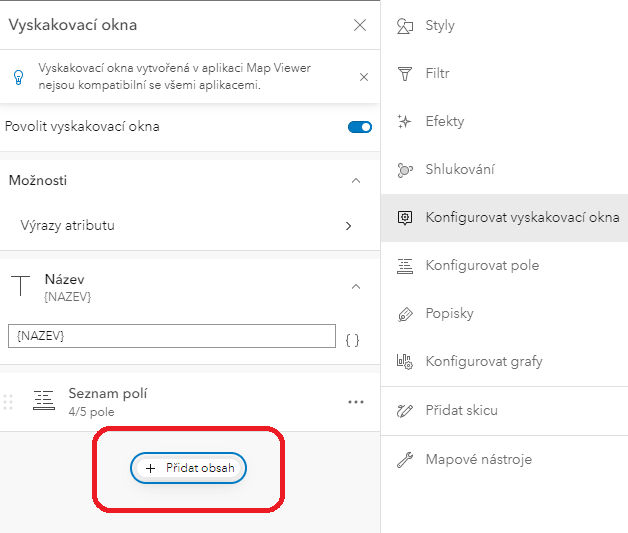Click the Konfigurovat pole icon
Screen dimensions: 628x533
click(405, 266)
